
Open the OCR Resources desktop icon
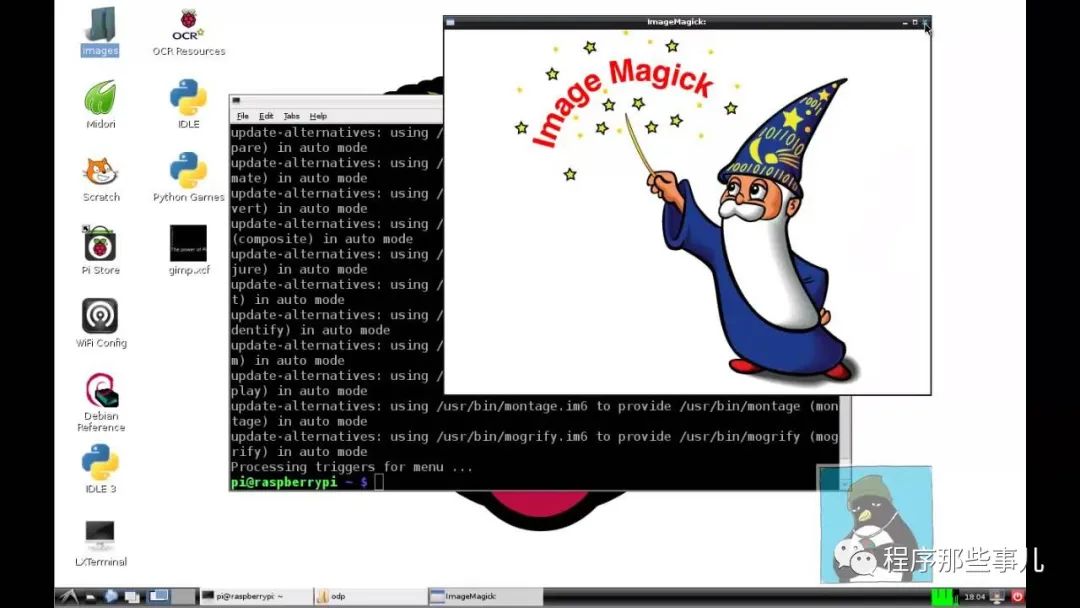(x=189, y=32)
